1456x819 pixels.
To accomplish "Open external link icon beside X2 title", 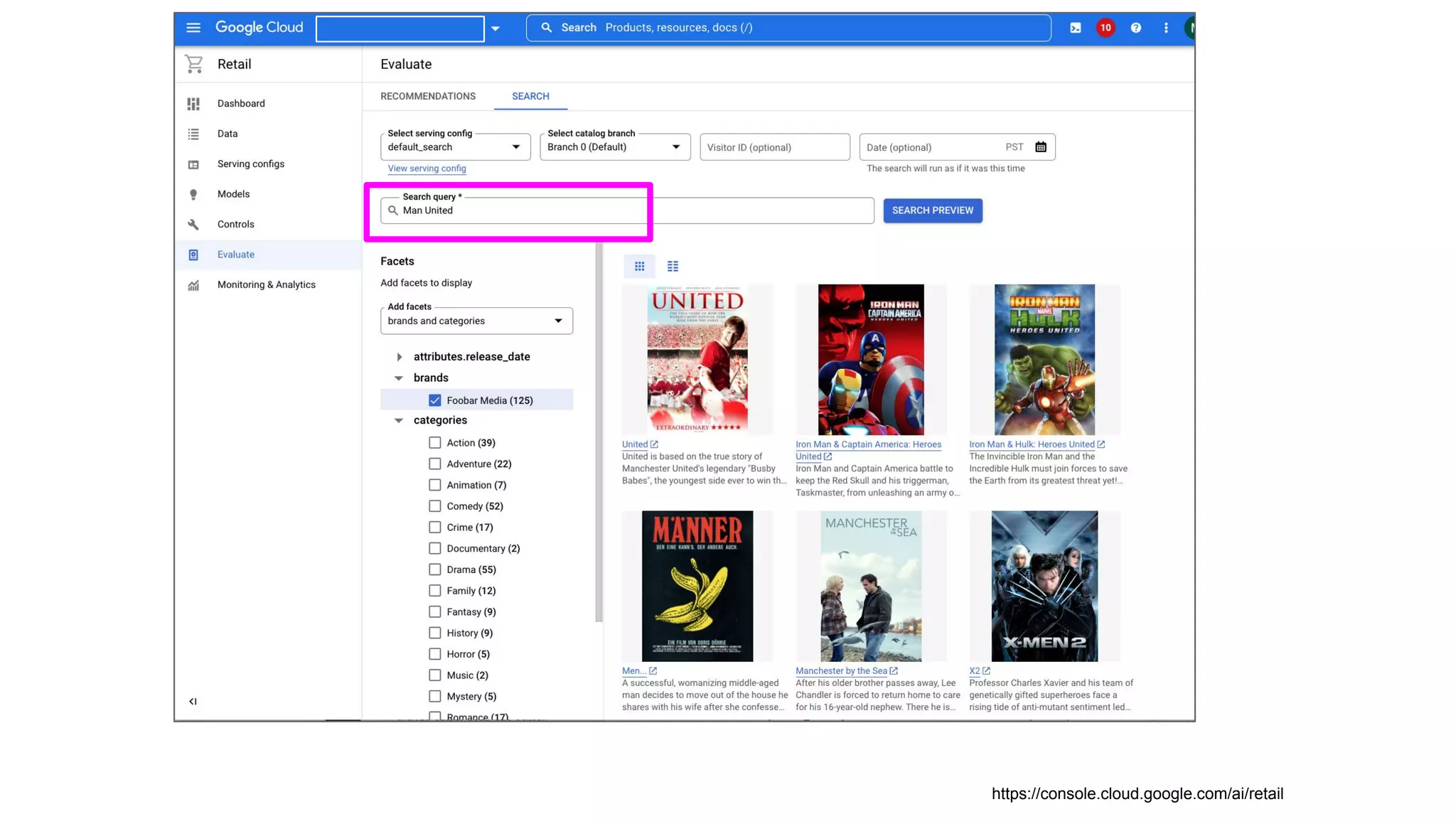I will [x=986, y=670].
